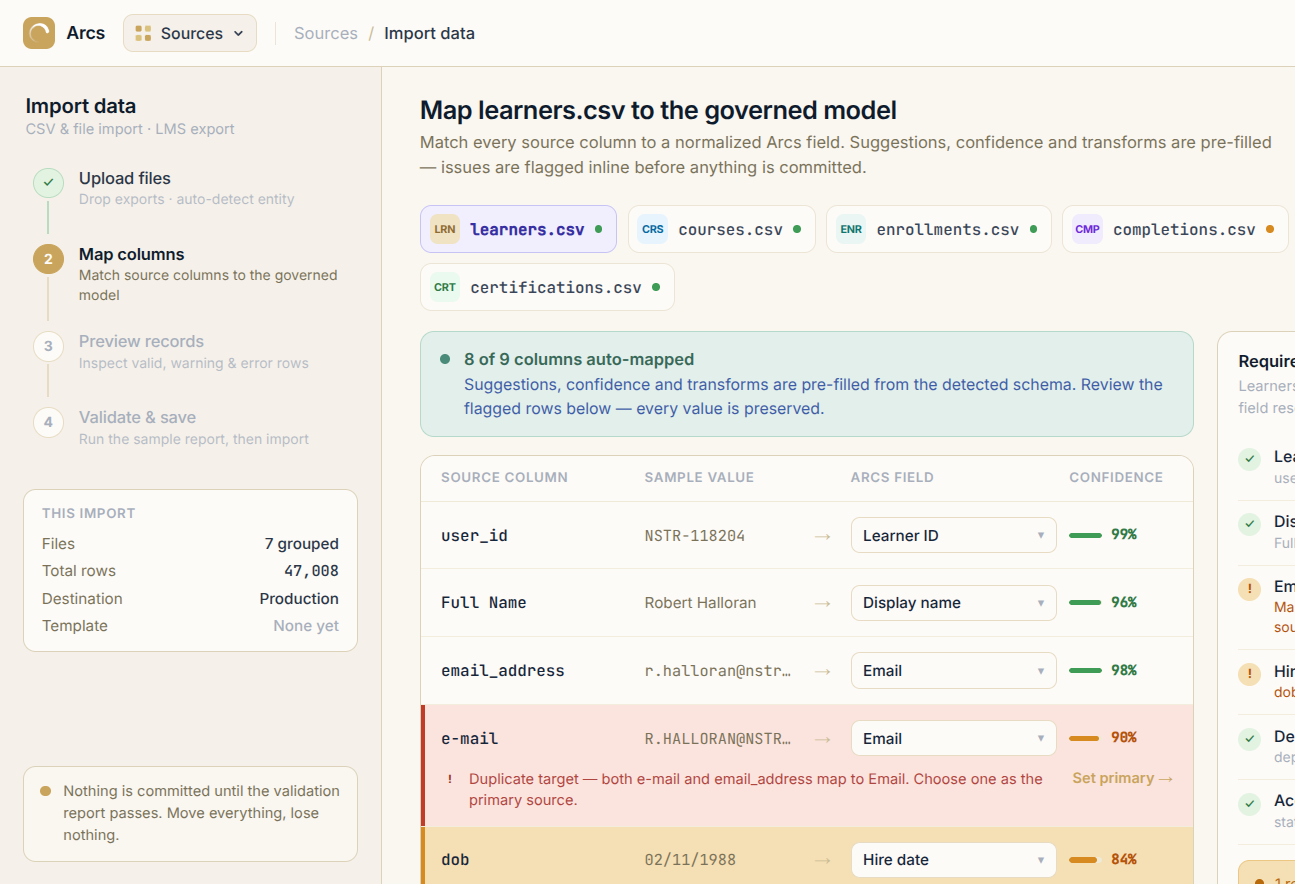Click the Ac… green check in Required panel

pos(1249,803)
